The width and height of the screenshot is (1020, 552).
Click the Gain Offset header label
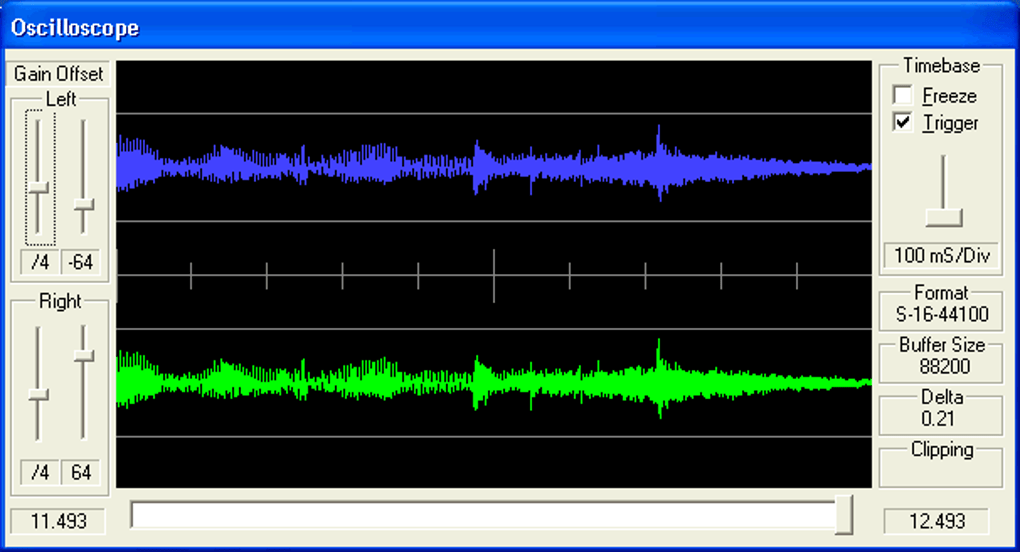pos(59,74)
